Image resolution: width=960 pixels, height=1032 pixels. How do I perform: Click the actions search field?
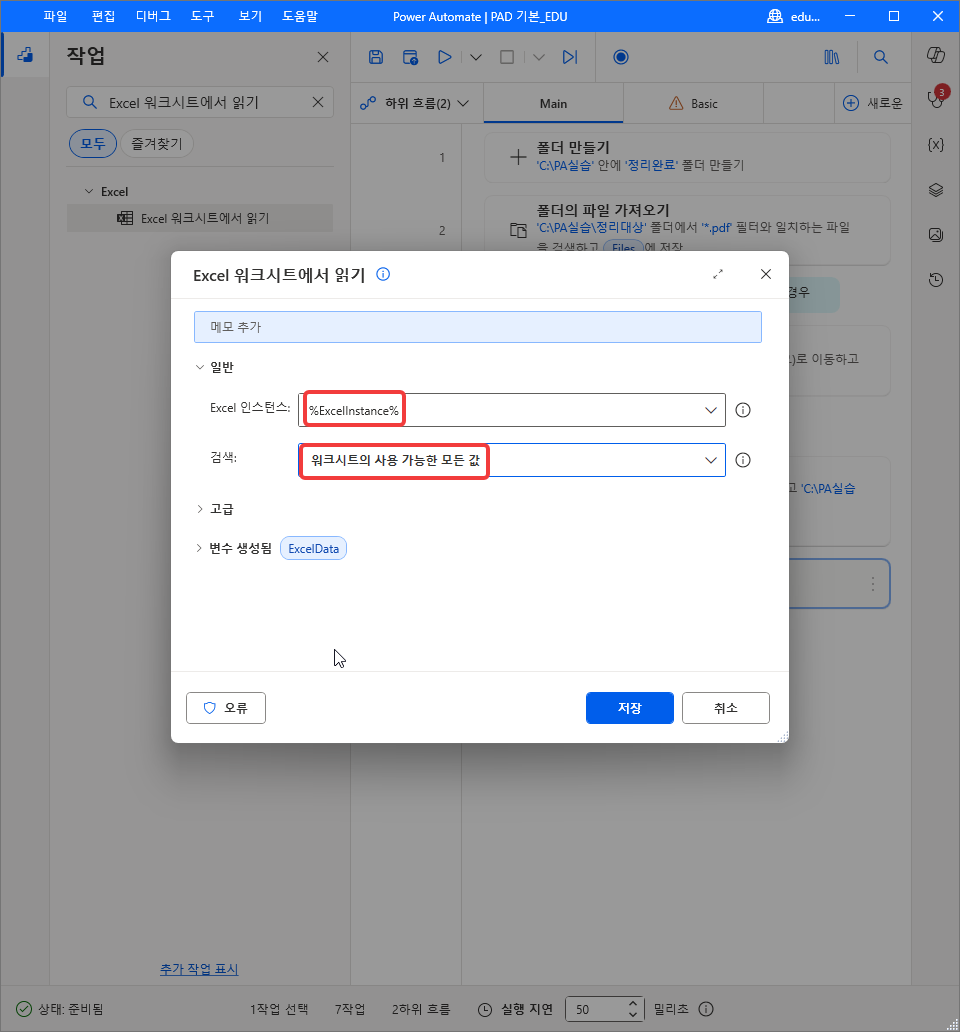[x=200, y=102]
